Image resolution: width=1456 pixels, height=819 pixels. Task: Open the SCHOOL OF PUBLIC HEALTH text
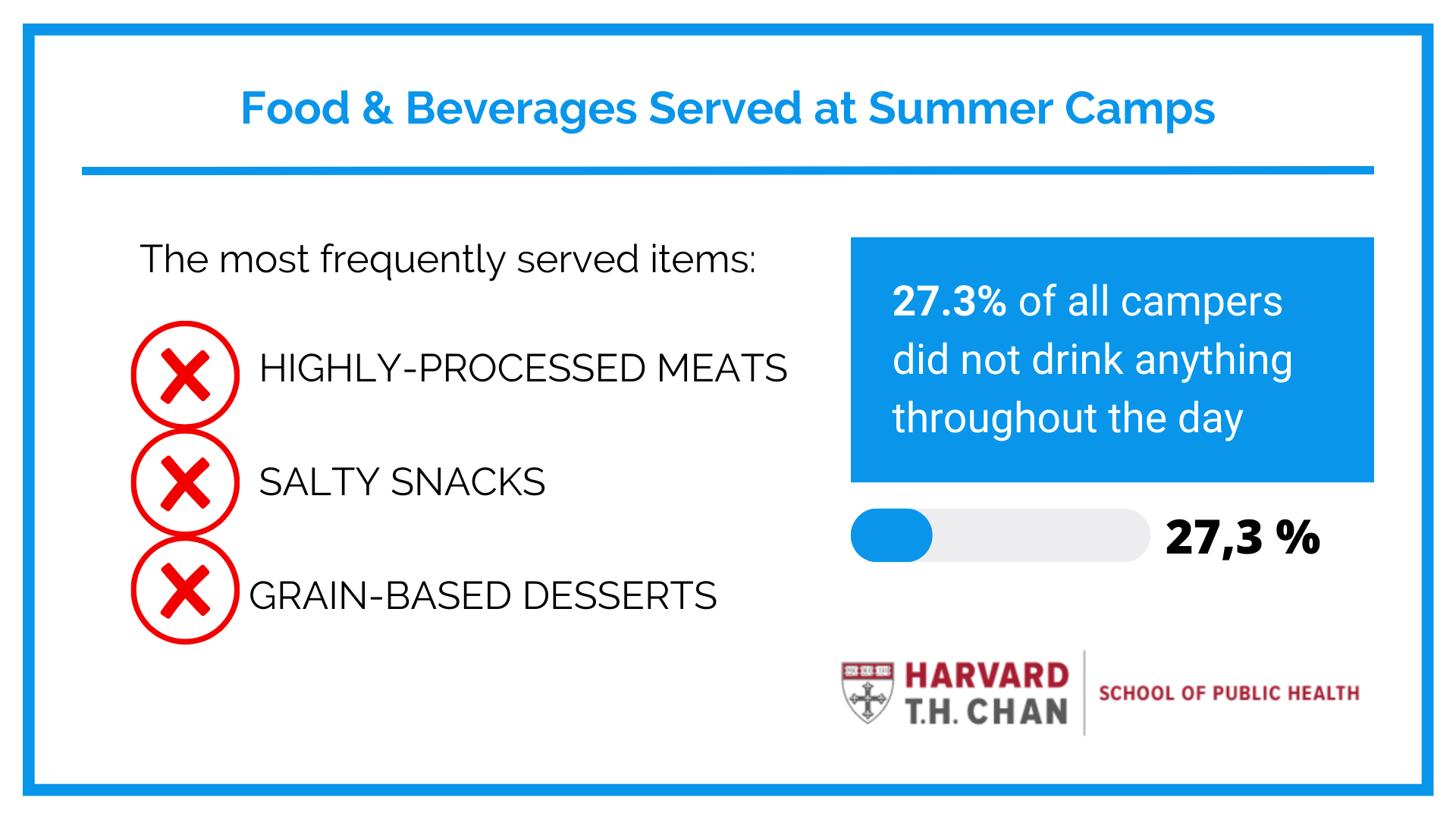1228,693
